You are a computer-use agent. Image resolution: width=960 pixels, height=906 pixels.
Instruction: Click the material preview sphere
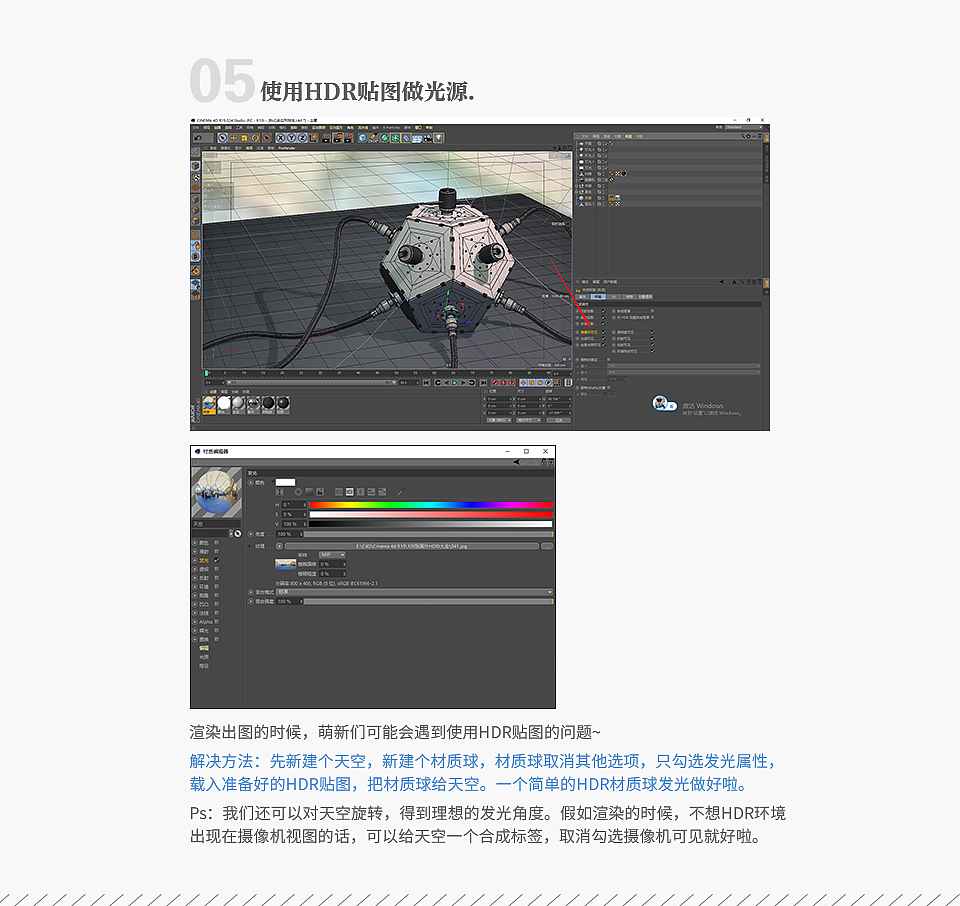click(x=217, y=492)
